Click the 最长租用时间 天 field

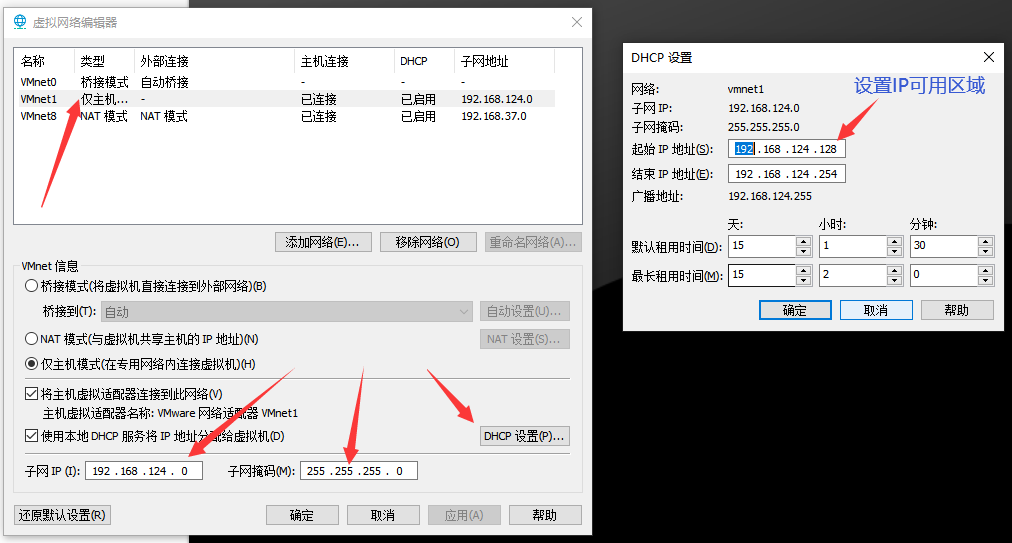click(762, 275)
